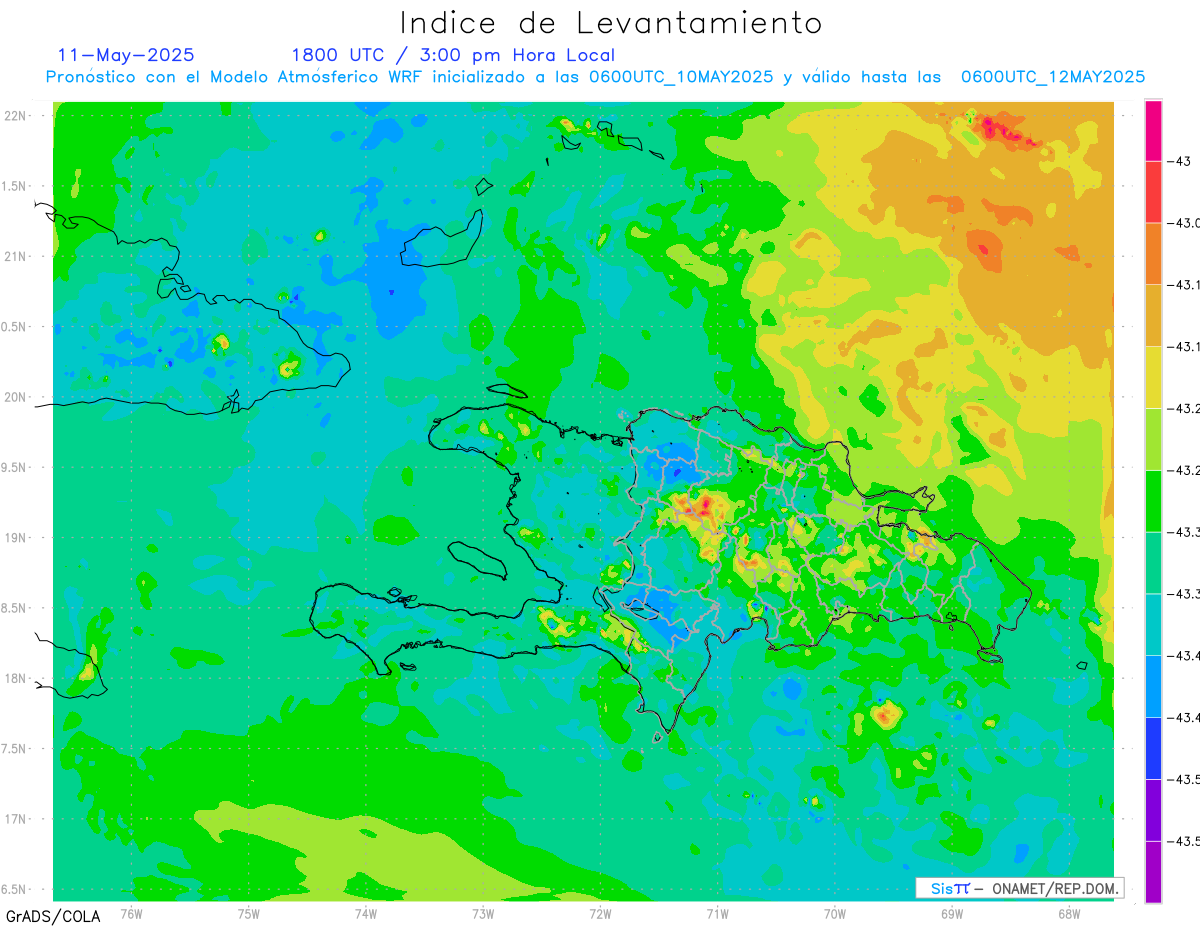This screenshot has height=927, width=1200.
Task: Click the title 'Indice de Levantamiento'
Action: [x=611, y=22]
